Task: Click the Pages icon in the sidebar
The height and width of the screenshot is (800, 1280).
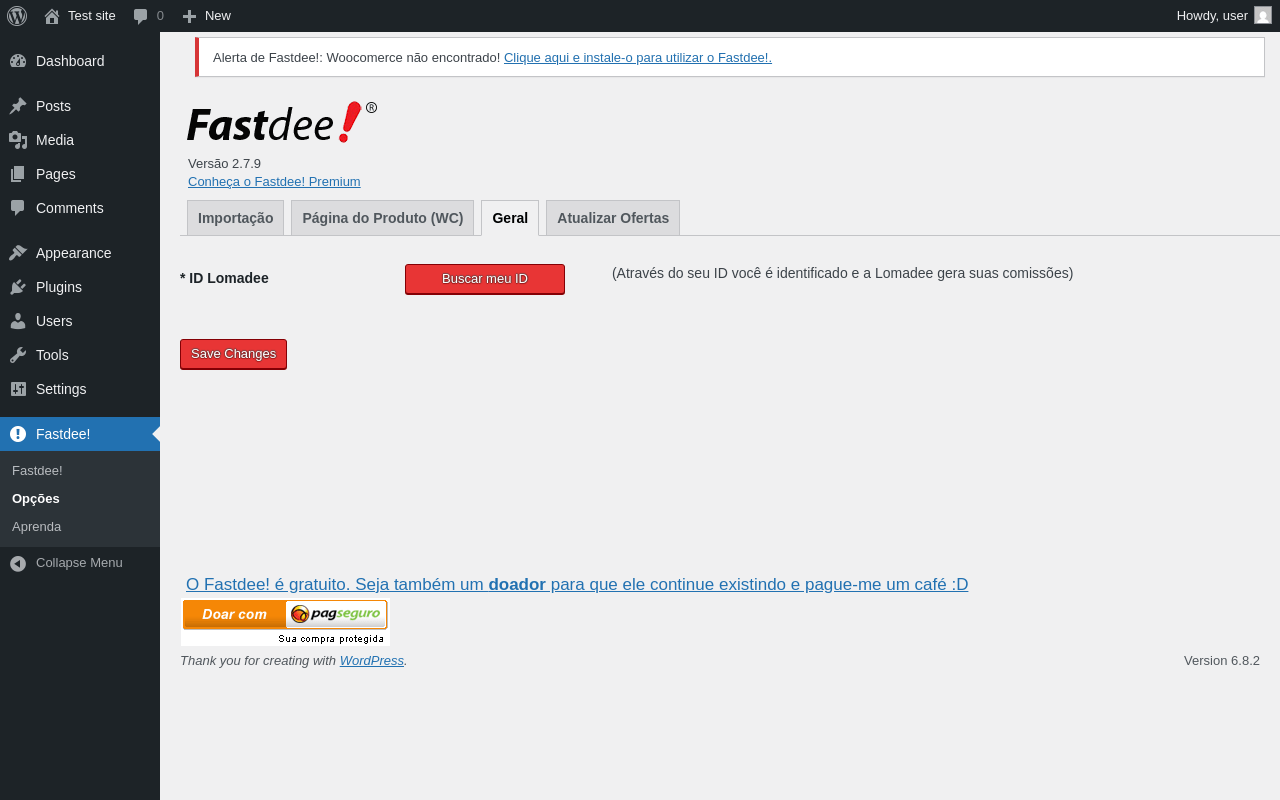Action: [18, 174]
